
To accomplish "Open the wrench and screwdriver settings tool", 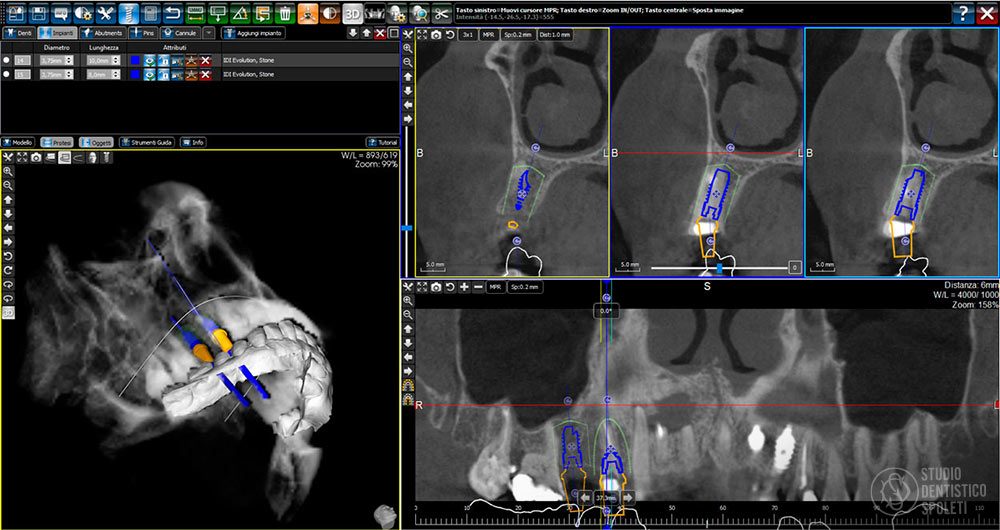I will pyautogui.click(x=105, y=12).
